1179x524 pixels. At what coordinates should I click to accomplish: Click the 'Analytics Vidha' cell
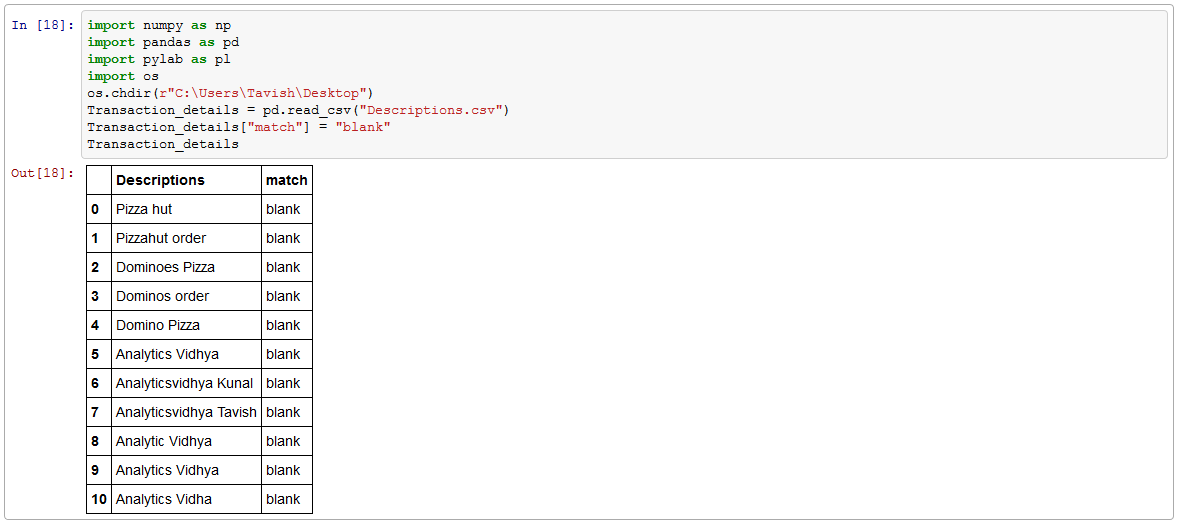[x=164, y=499]
